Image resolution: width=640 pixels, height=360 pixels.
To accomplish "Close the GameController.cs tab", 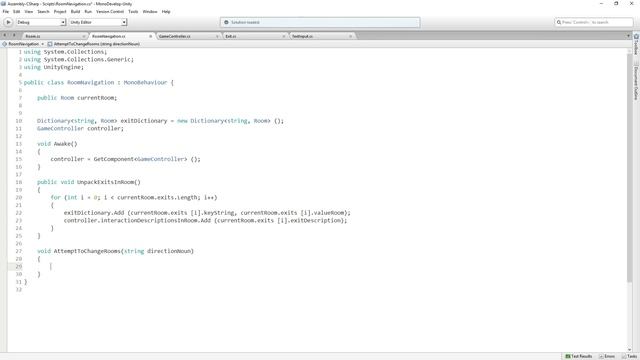I will (217, 36).
